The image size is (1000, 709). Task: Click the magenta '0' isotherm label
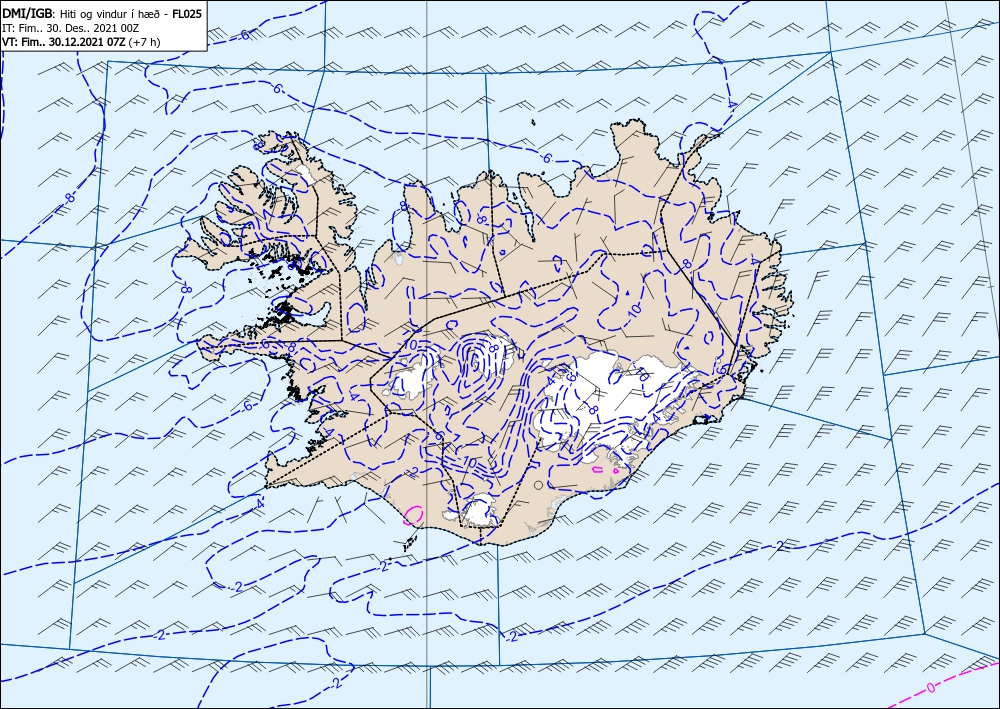pyautogui.click(x=930, y=688)
